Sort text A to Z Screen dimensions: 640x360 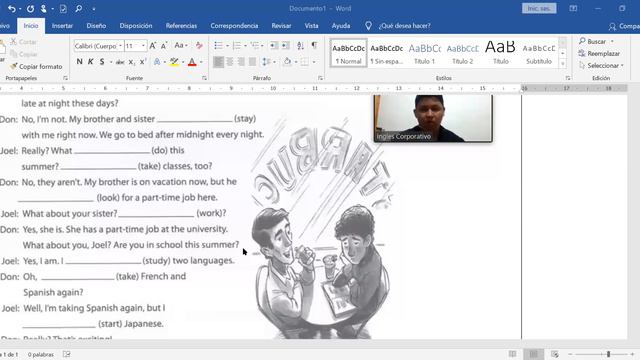pos(300,46)
